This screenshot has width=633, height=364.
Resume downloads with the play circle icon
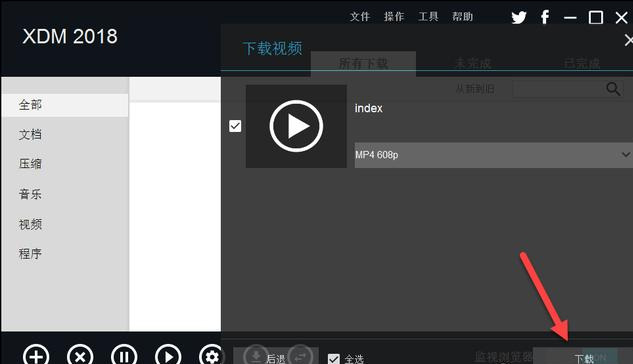tap(168, 356)
